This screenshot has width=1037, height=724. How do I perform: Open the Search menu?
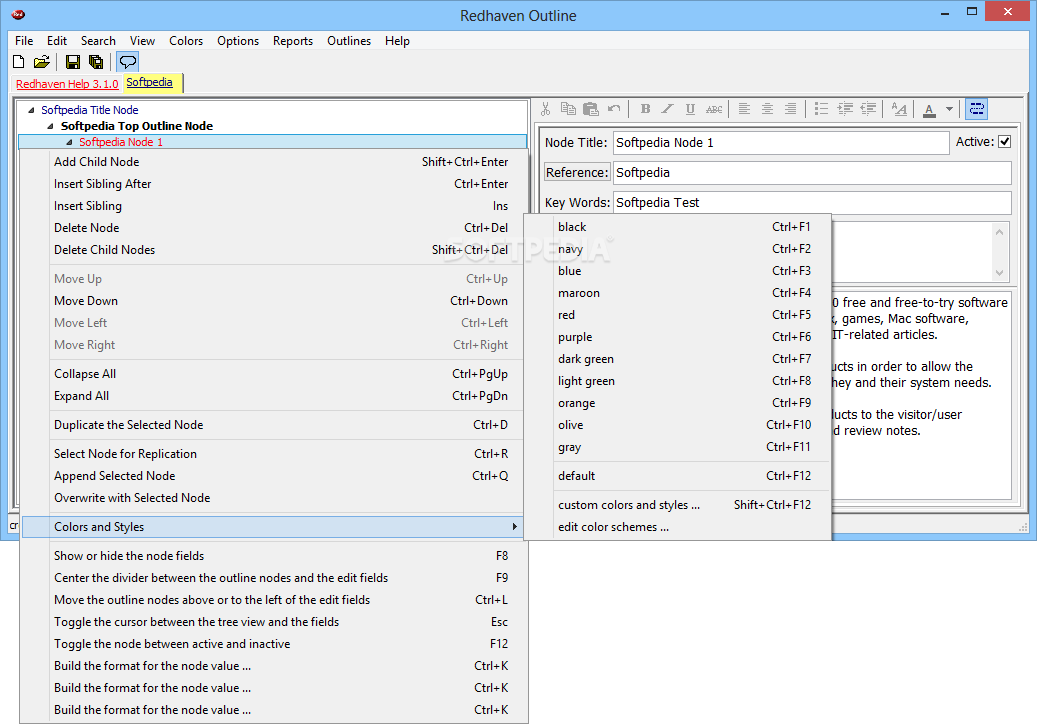pos(98,41)
